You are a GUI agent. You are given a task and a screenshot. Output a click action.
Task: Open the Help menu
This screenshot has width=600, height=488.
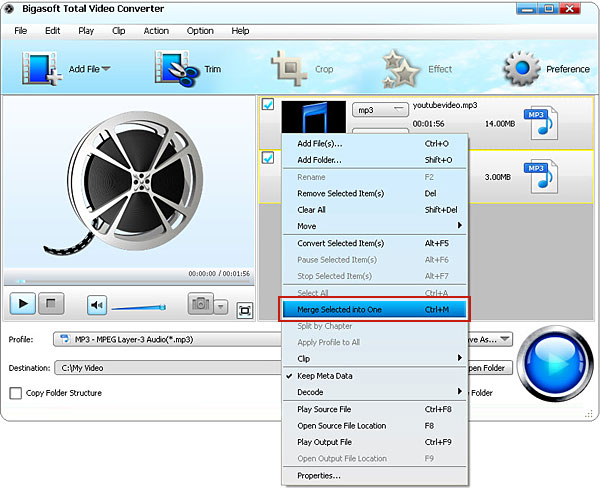pos(240,31)
